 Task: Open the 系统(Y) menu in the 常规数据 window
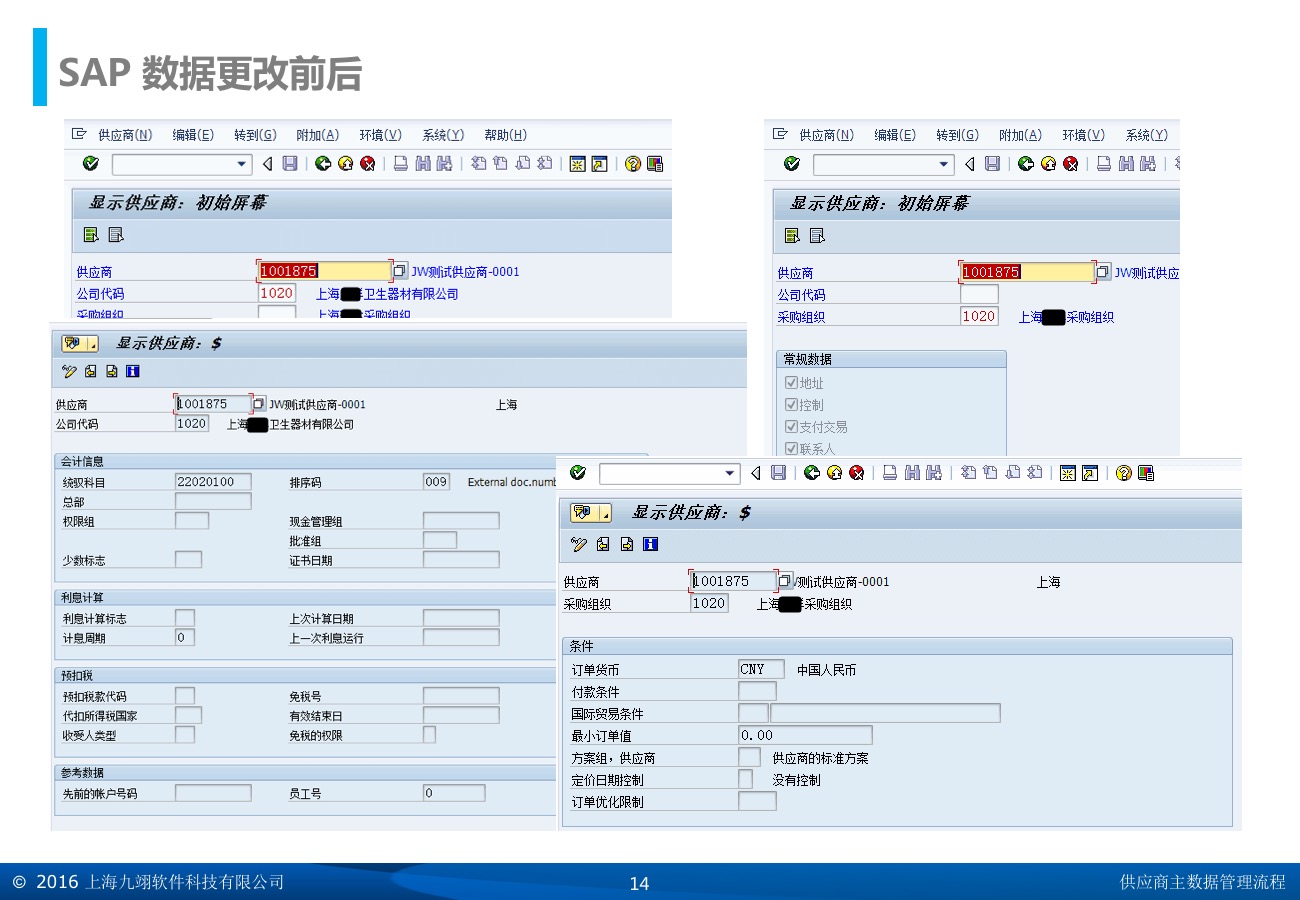pos(1146,135)
